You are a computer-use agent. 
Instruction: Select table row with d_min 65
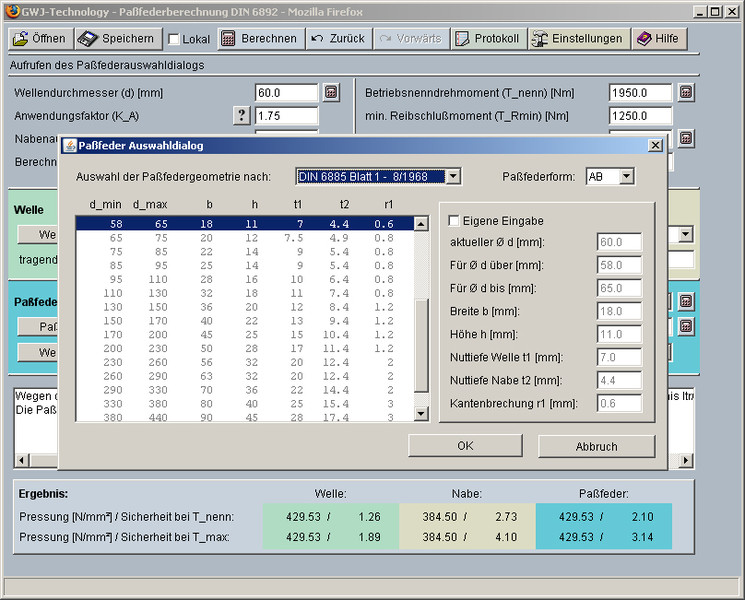pos(245,238)
